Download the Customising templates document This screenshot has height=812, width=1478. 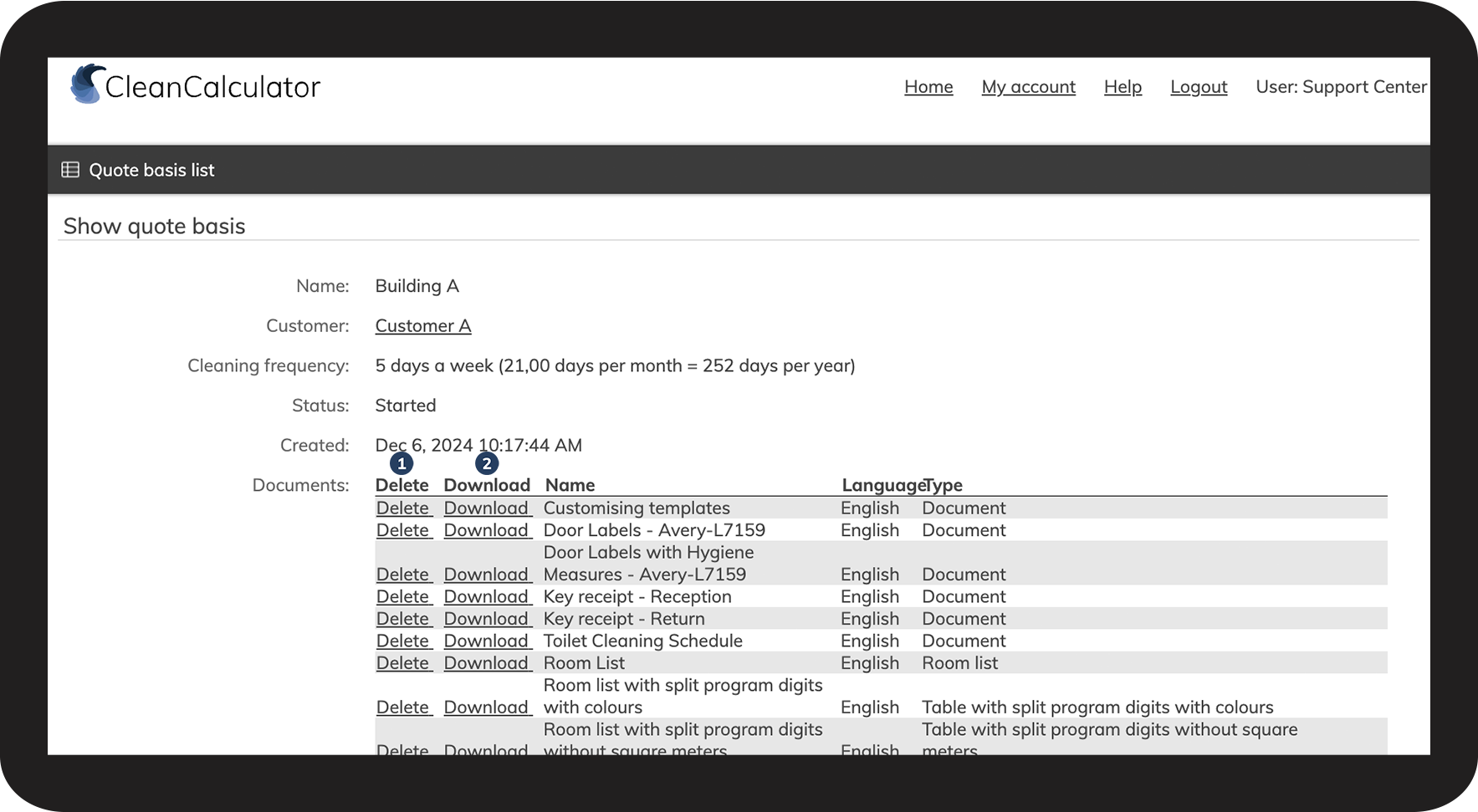[x=486, y=508]
